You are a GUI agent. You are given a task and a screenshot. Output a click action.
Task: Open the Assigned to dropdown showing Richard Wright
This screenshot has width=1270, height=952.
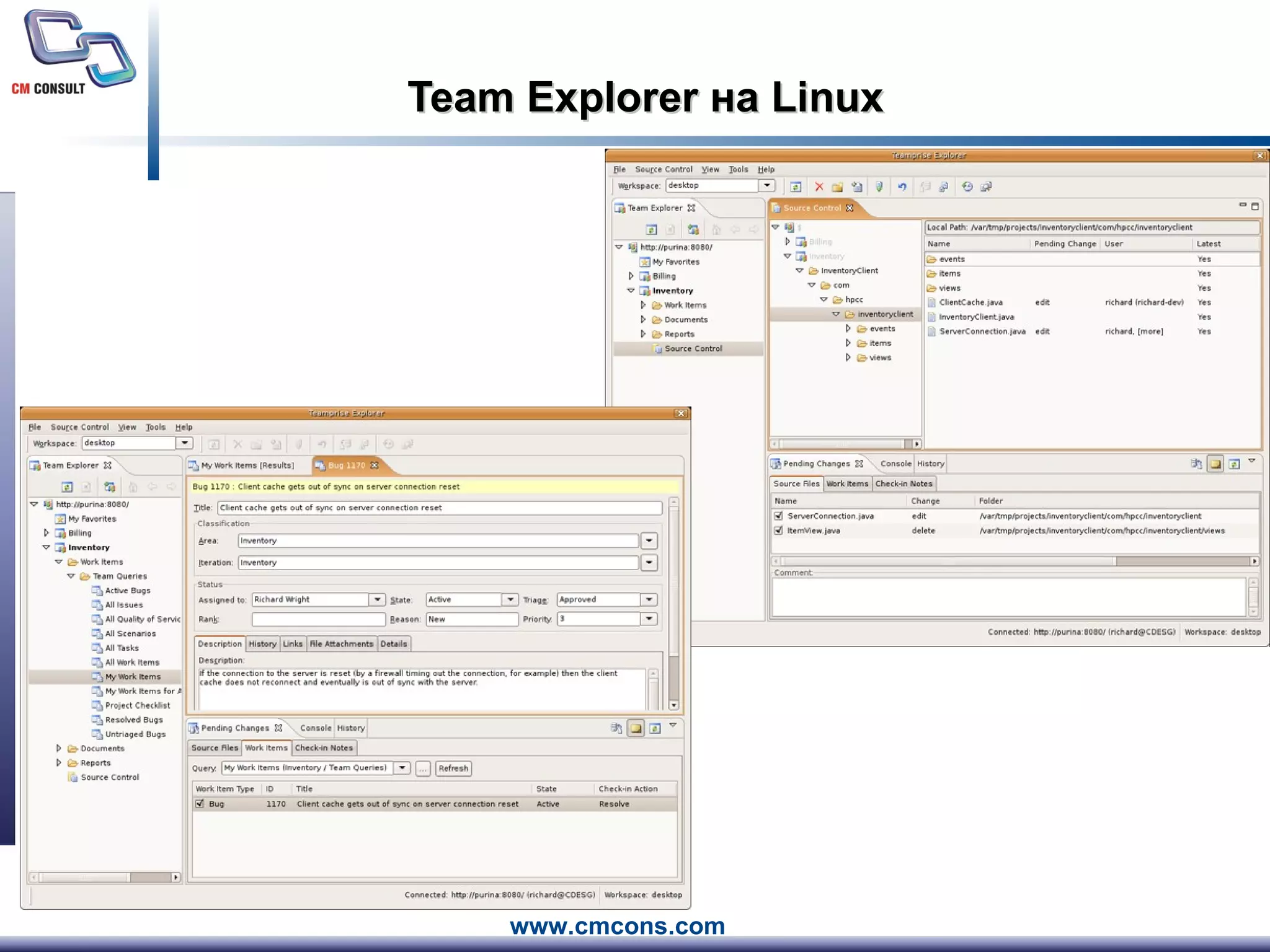(377, 599)
